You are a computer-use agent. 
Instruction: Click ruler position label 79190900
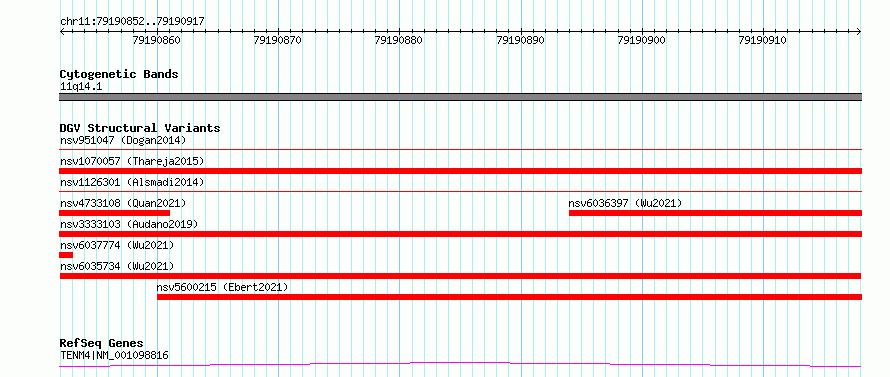pyautogui.click(x=642, y=40)
